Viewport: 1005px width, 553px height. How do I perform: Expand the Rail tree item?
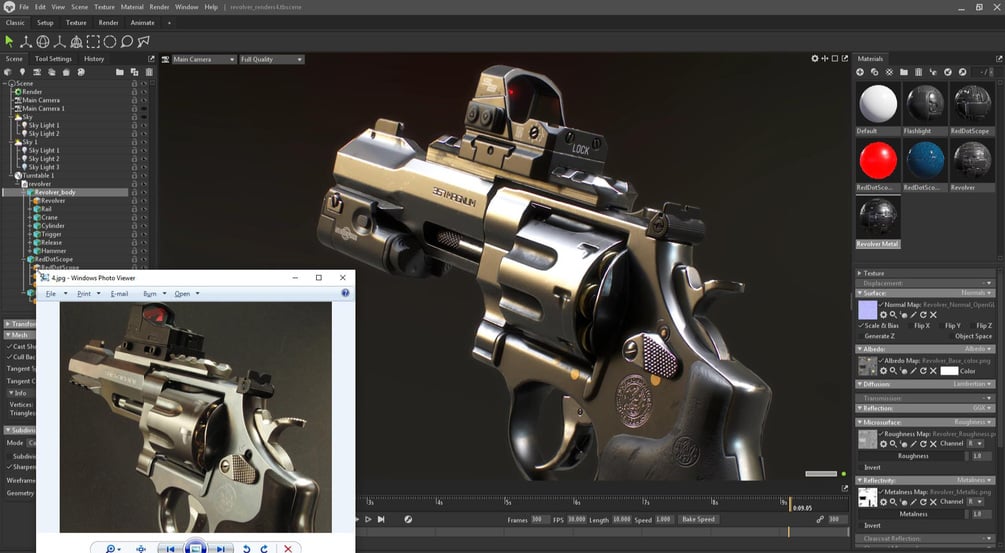[x=29, y=209]
